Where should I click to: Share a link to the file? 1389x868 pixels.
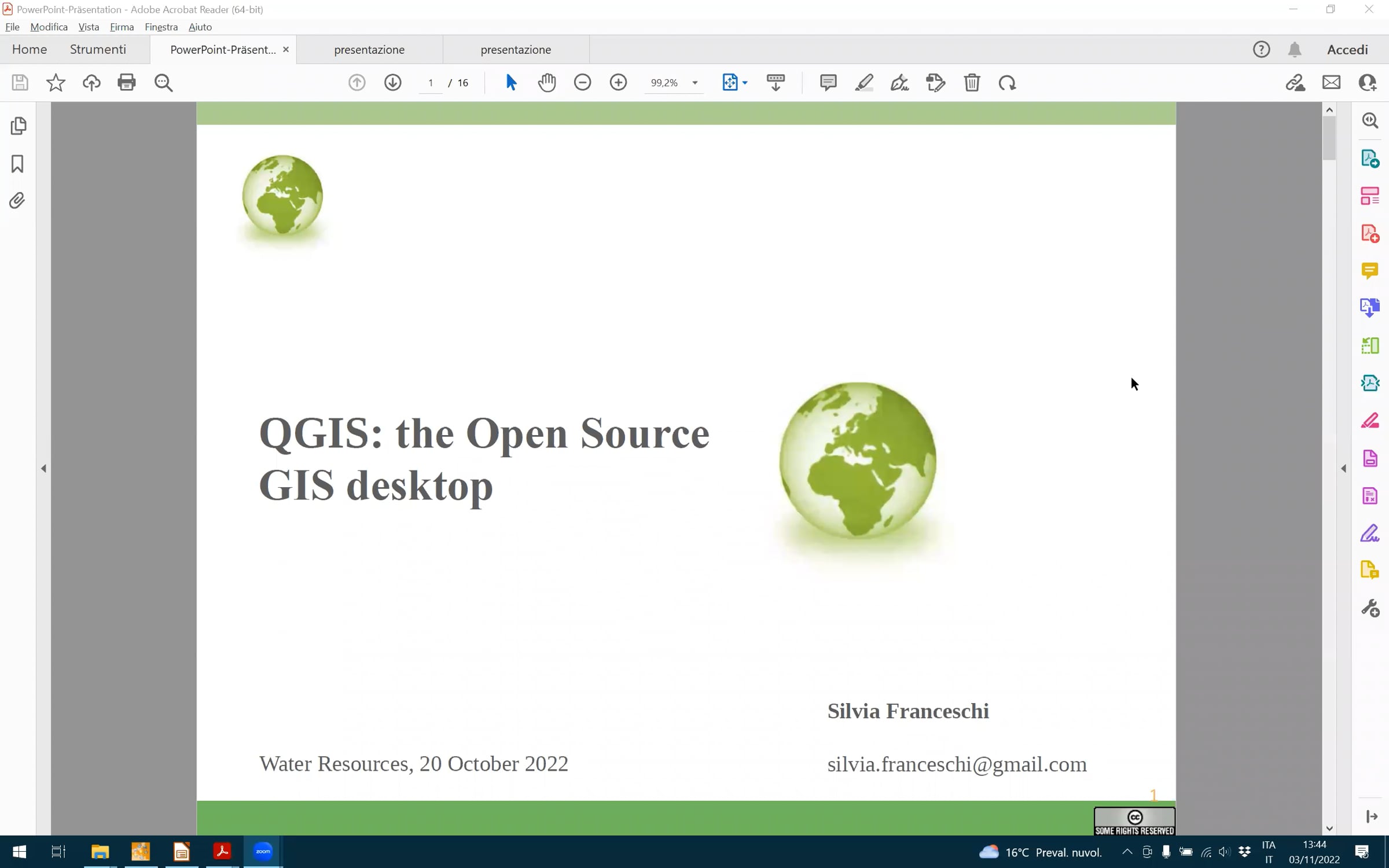point(1296,83)
